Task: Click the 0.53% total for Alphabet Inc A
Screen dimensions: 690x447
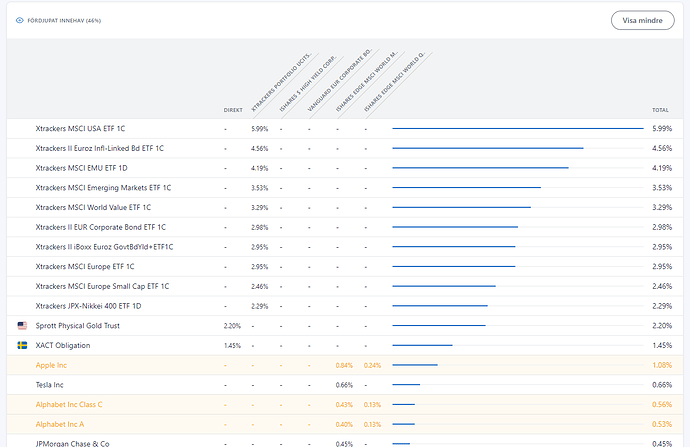Action: (x=662, y=424)
